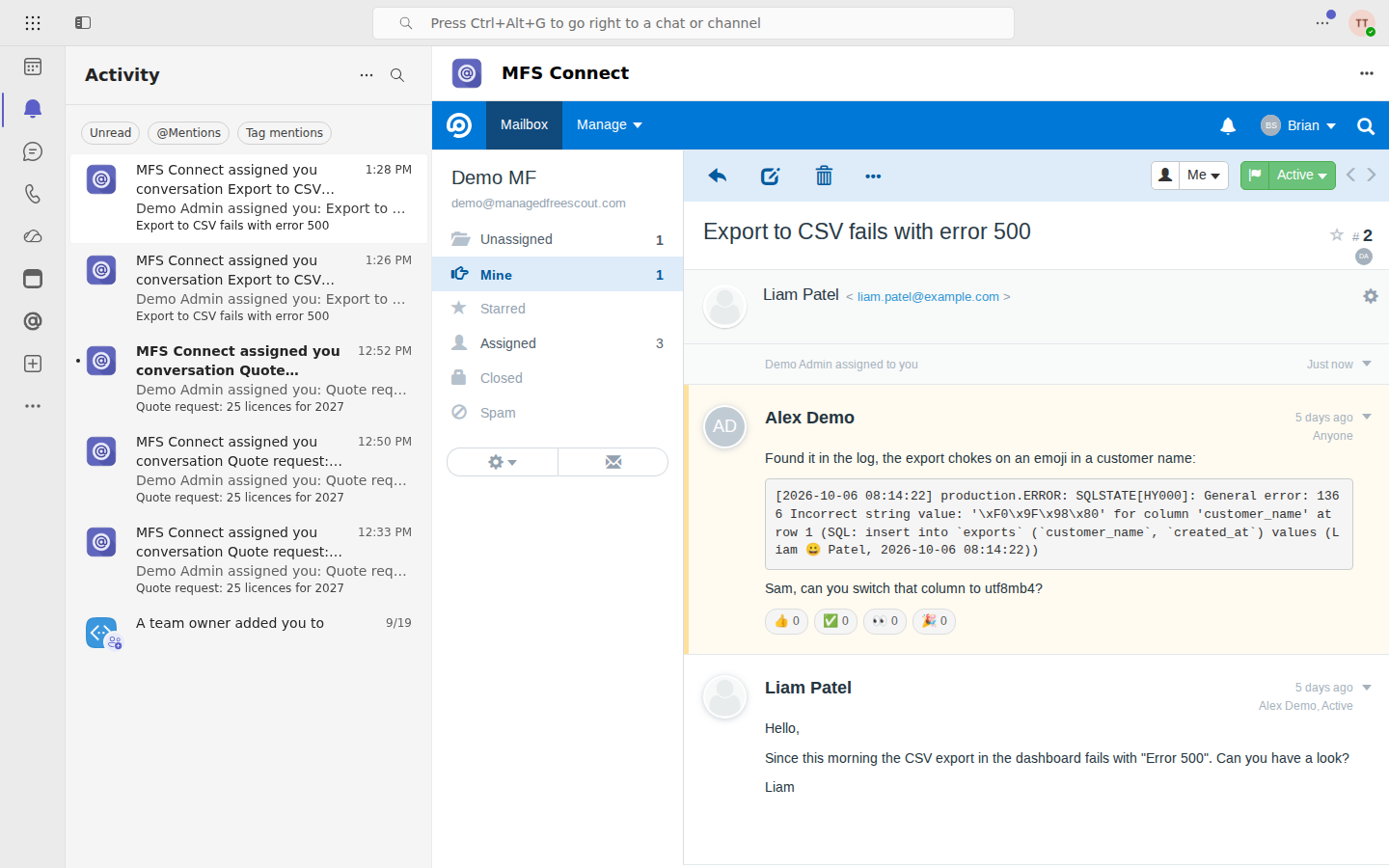This screenshot has width=1389, height=868.
Task: Toggle the star on this conversation
Action: pyautogui.click(x=1337, y=234)
